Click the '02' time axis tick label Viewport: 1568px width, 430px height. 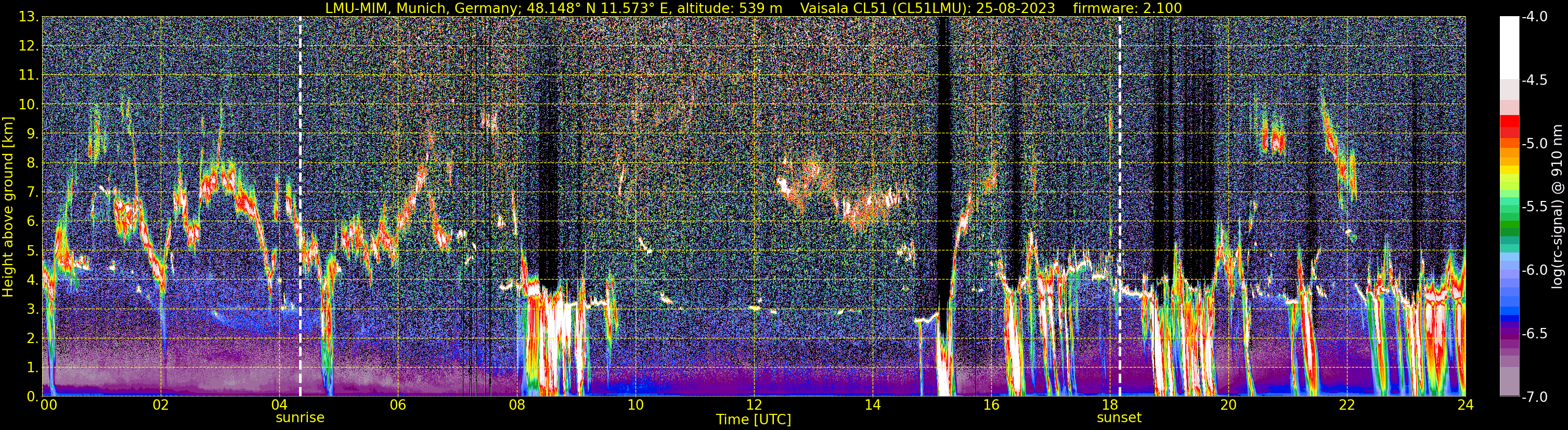[x=161, y=405]
